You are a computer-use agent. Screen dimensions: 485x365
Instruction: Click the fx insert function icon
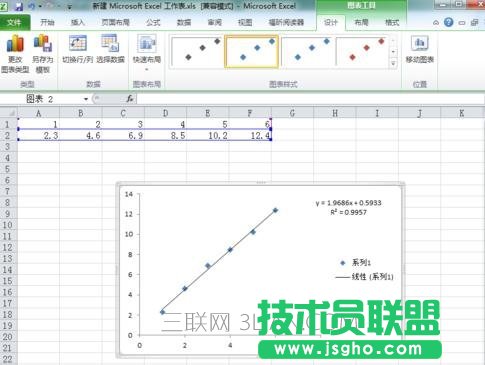click(x=130, y=99)
